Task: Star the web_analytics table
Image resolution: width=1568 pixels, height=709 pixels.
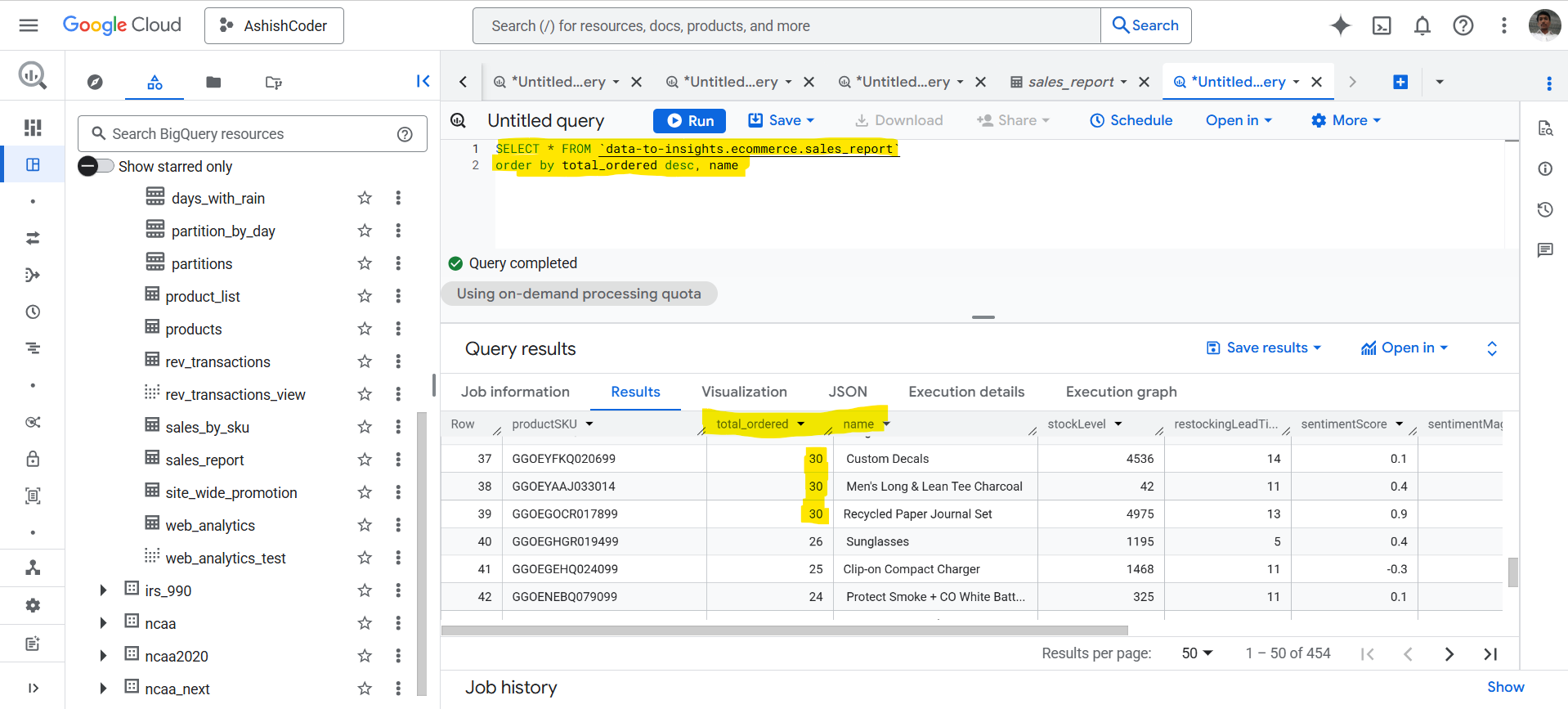Action: point(365,525)
